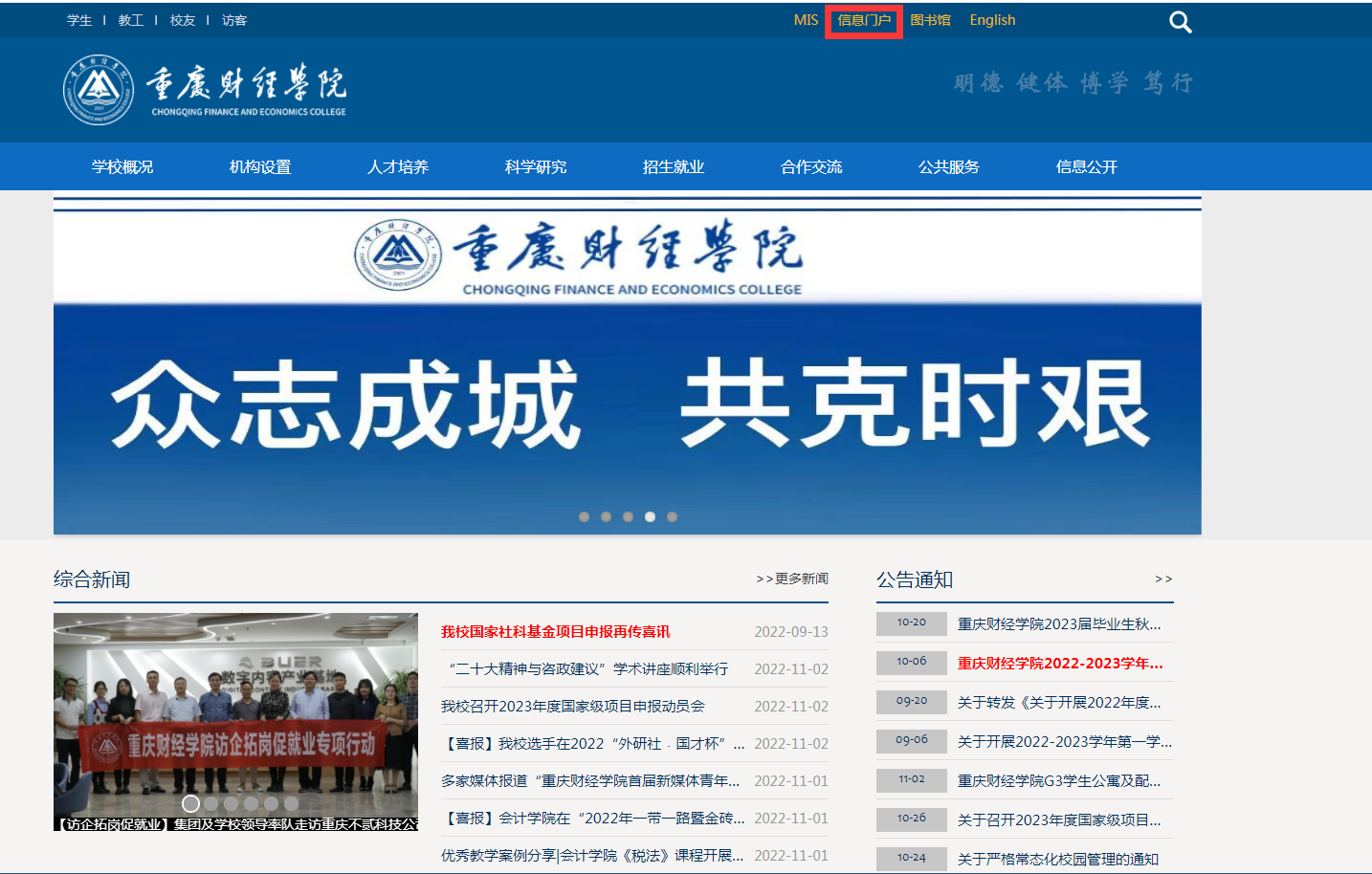1372x874 pixels.
Task: Select the last news photo slider dot
Action: pos(292,803)
